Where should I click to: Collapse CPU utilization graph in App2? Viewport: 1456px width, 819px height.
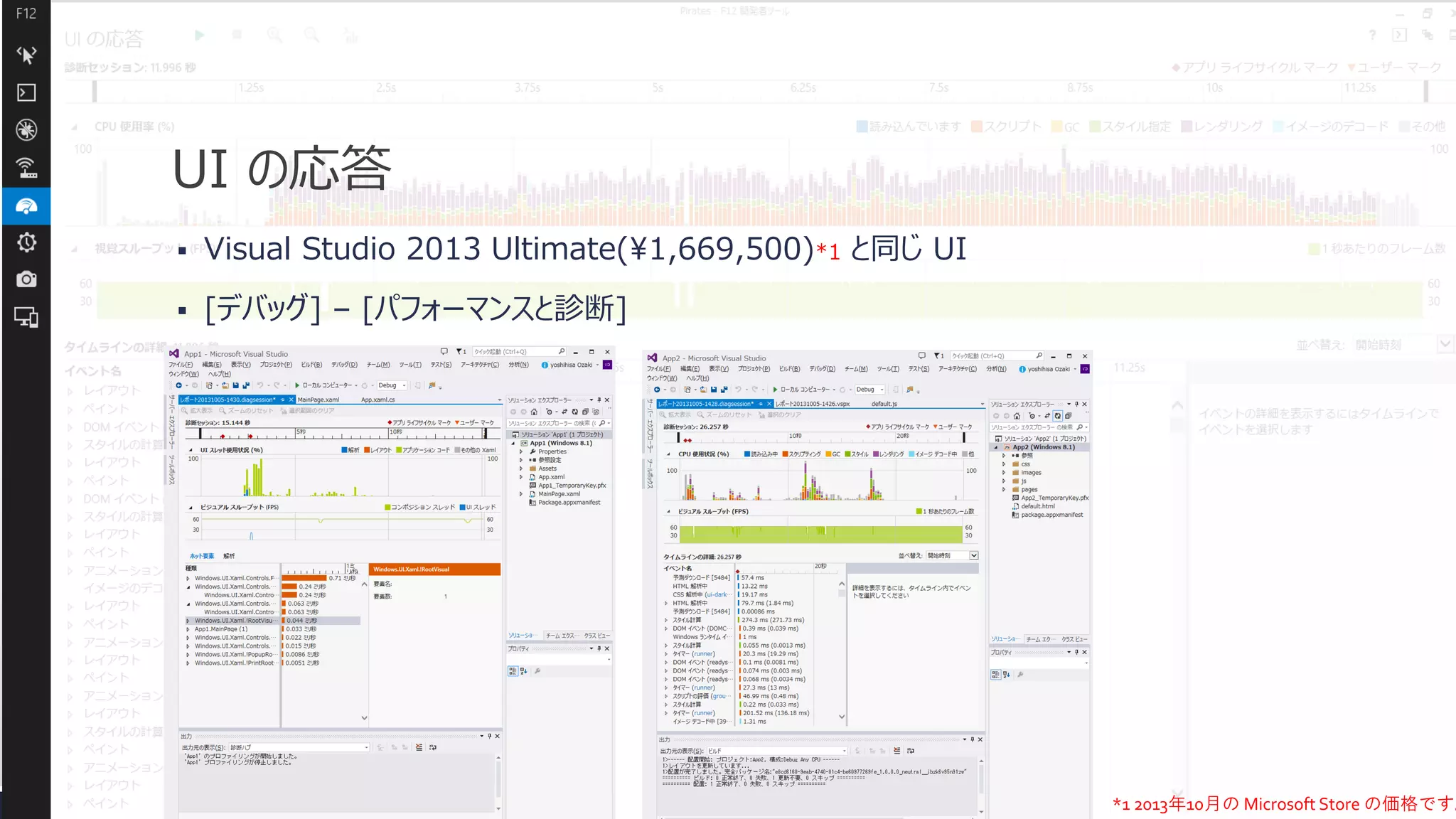tap(668, 454)
